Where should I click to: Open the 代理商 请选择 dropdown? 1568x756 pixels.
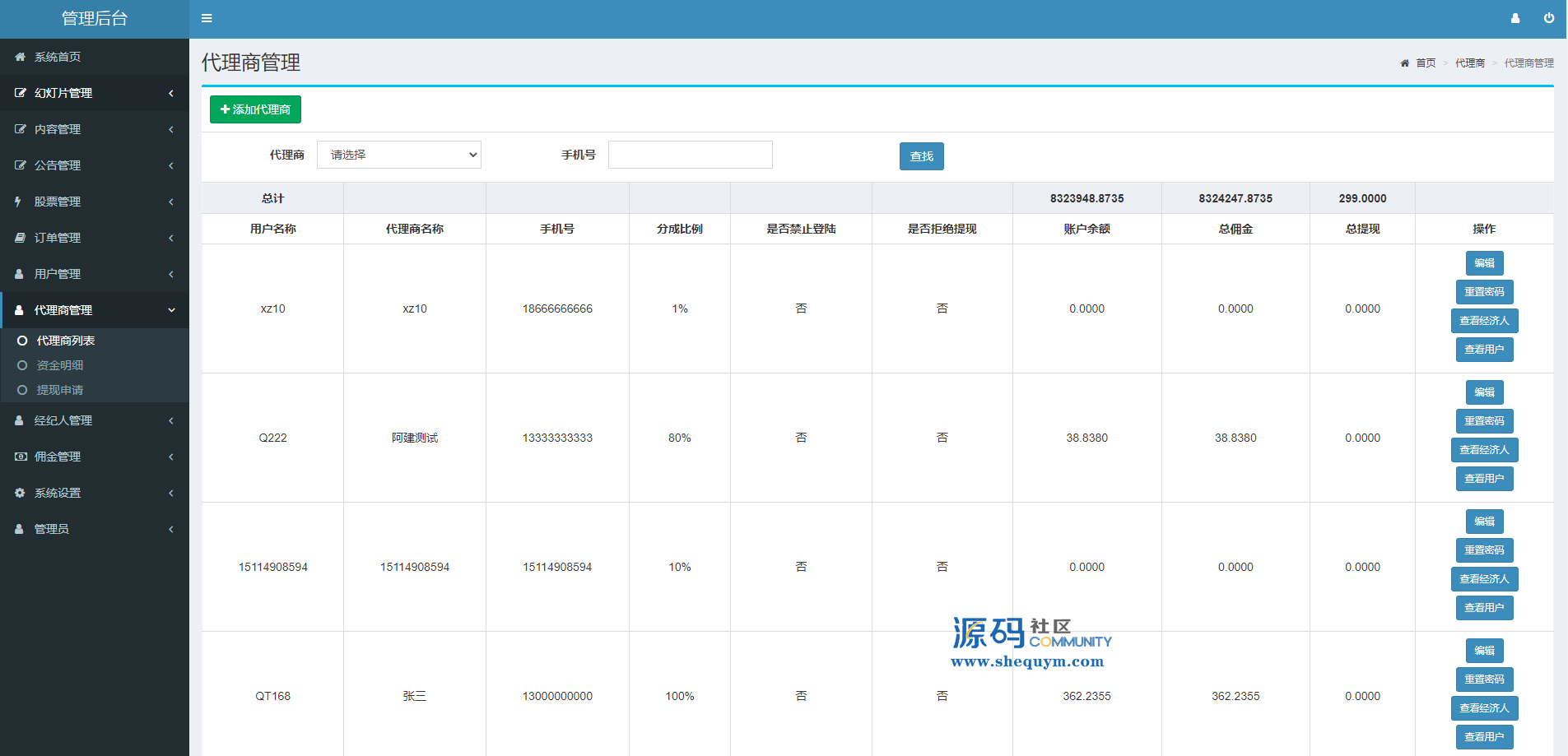coord(399,155)
